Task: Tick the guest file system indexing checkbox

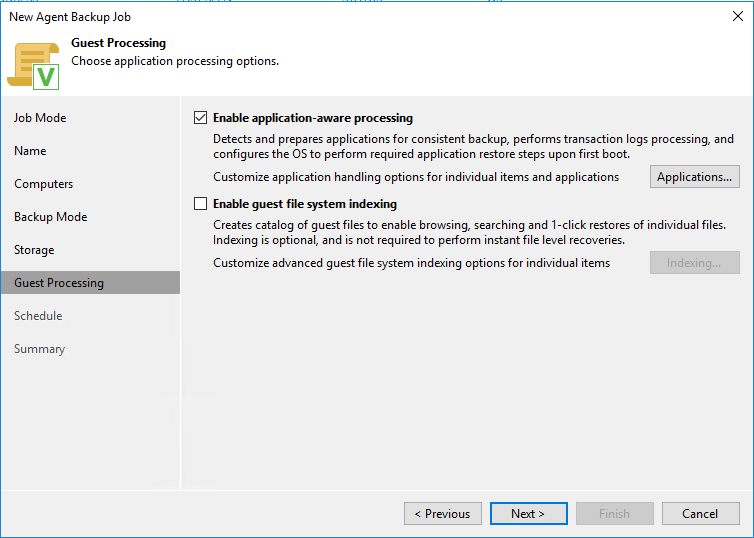Action: [x=200, y=204]
